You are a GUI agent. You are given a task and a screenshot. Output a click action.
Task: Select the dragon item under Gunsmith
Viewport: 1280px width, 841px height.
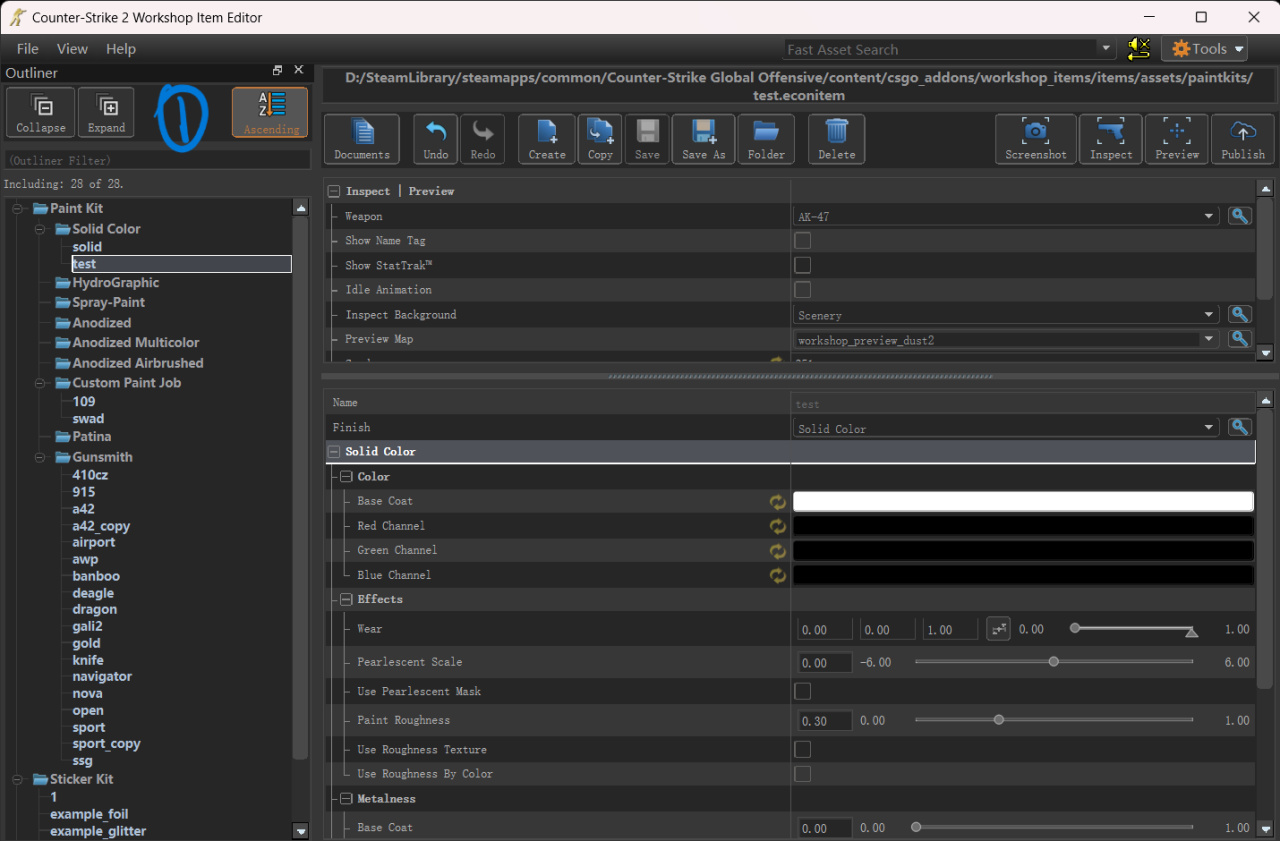(x=95, y=609)
